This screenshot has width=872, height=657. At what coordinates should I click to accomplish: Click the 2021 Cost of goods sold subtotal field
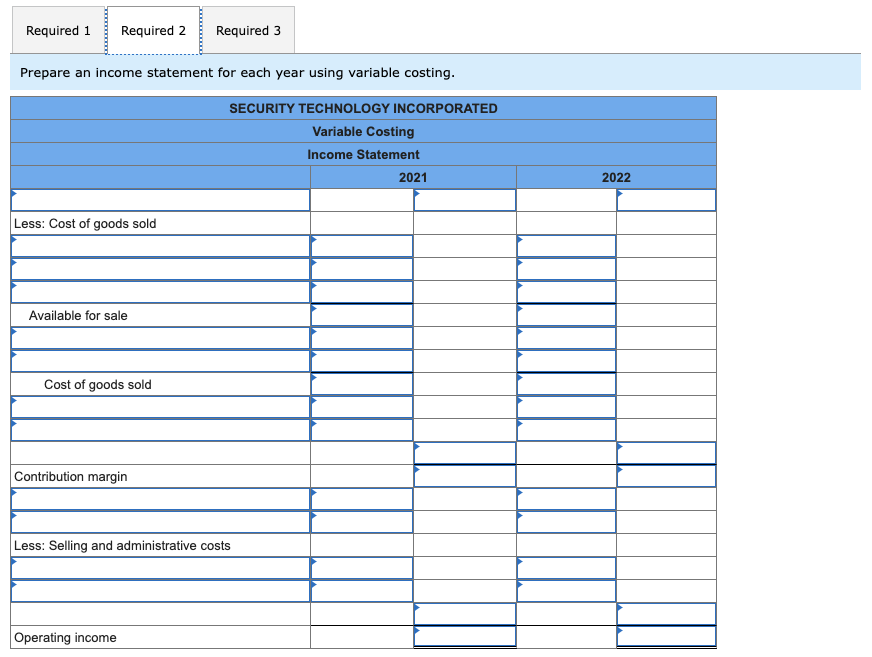[x=362, y=384]
